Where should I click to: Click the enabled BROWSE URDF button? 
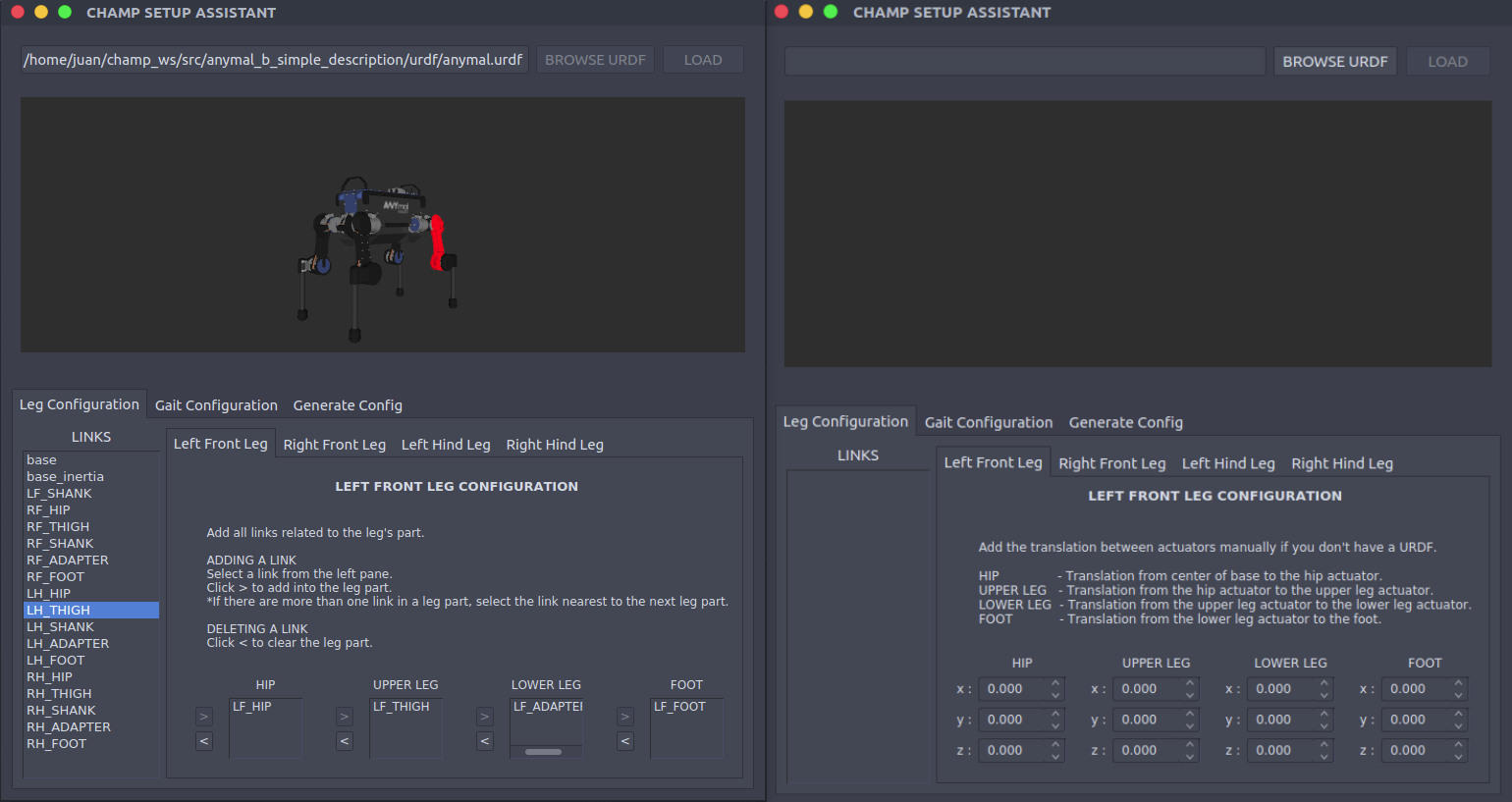1334,62
